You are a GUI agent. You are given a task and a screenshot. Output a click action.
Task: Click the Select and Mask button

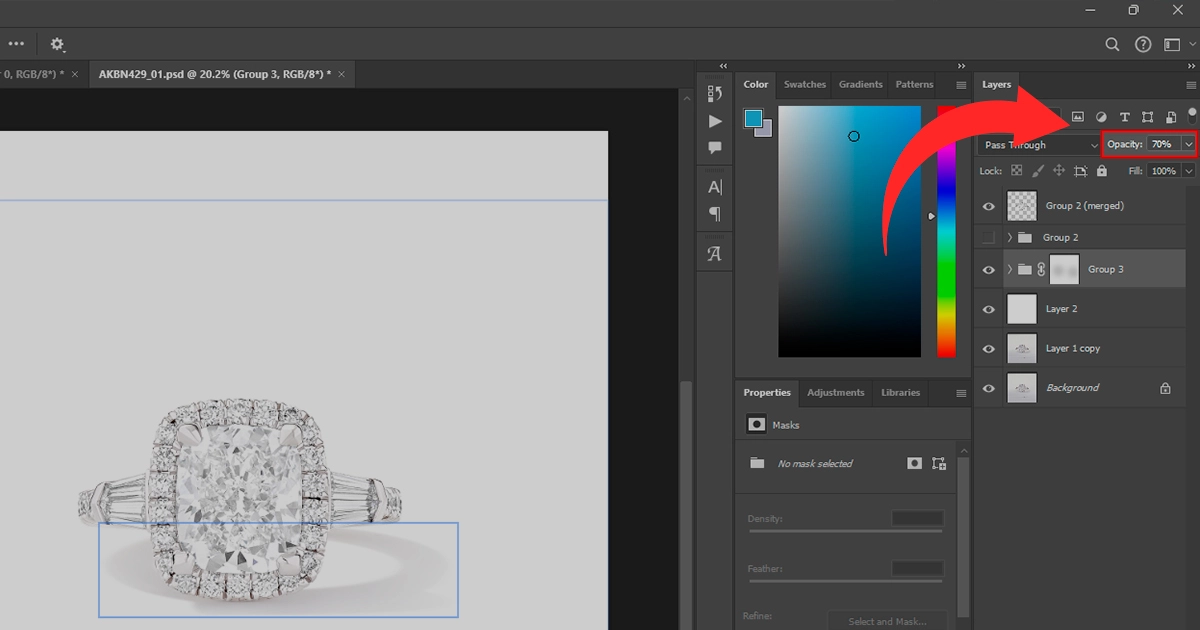coord(885,621)
